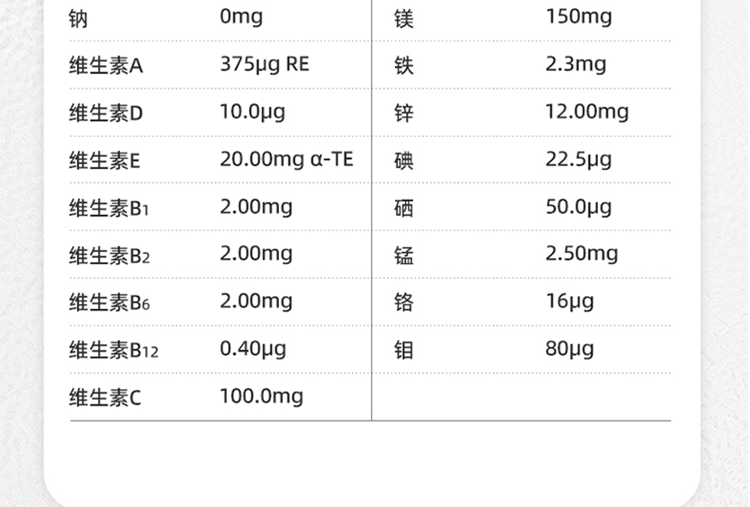Select the 20.00mg α-TE value
The width and height of the screenshot is (750, 507).
286,159
